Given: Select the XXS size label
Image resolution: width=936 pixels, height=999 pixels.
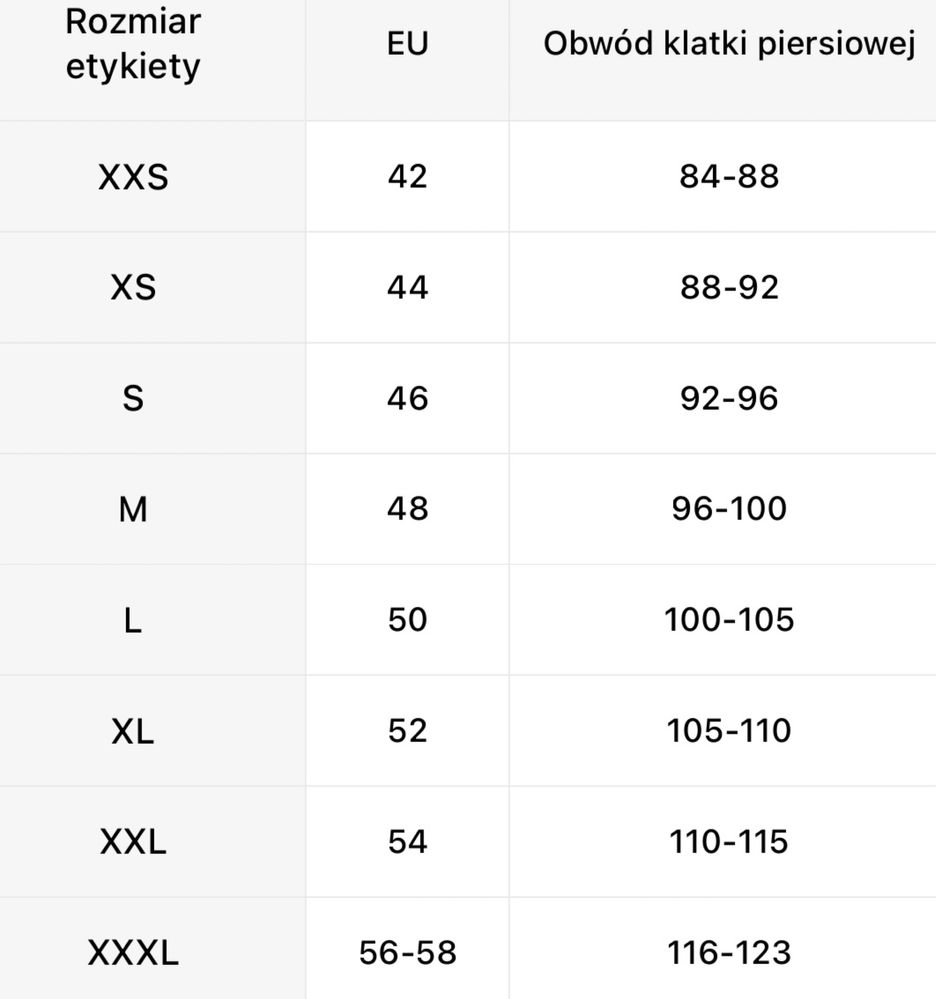Looking at the screenshot, I should (x=133, y=176).
